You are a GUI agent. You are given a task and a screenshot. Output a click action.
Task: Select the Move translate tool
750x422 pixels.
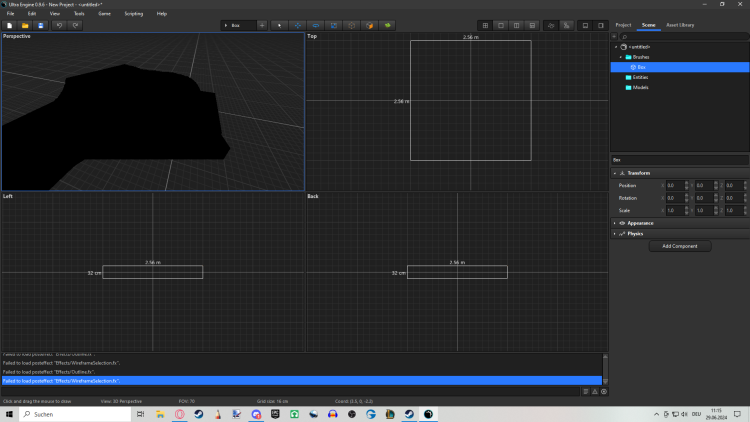point(297,25)
